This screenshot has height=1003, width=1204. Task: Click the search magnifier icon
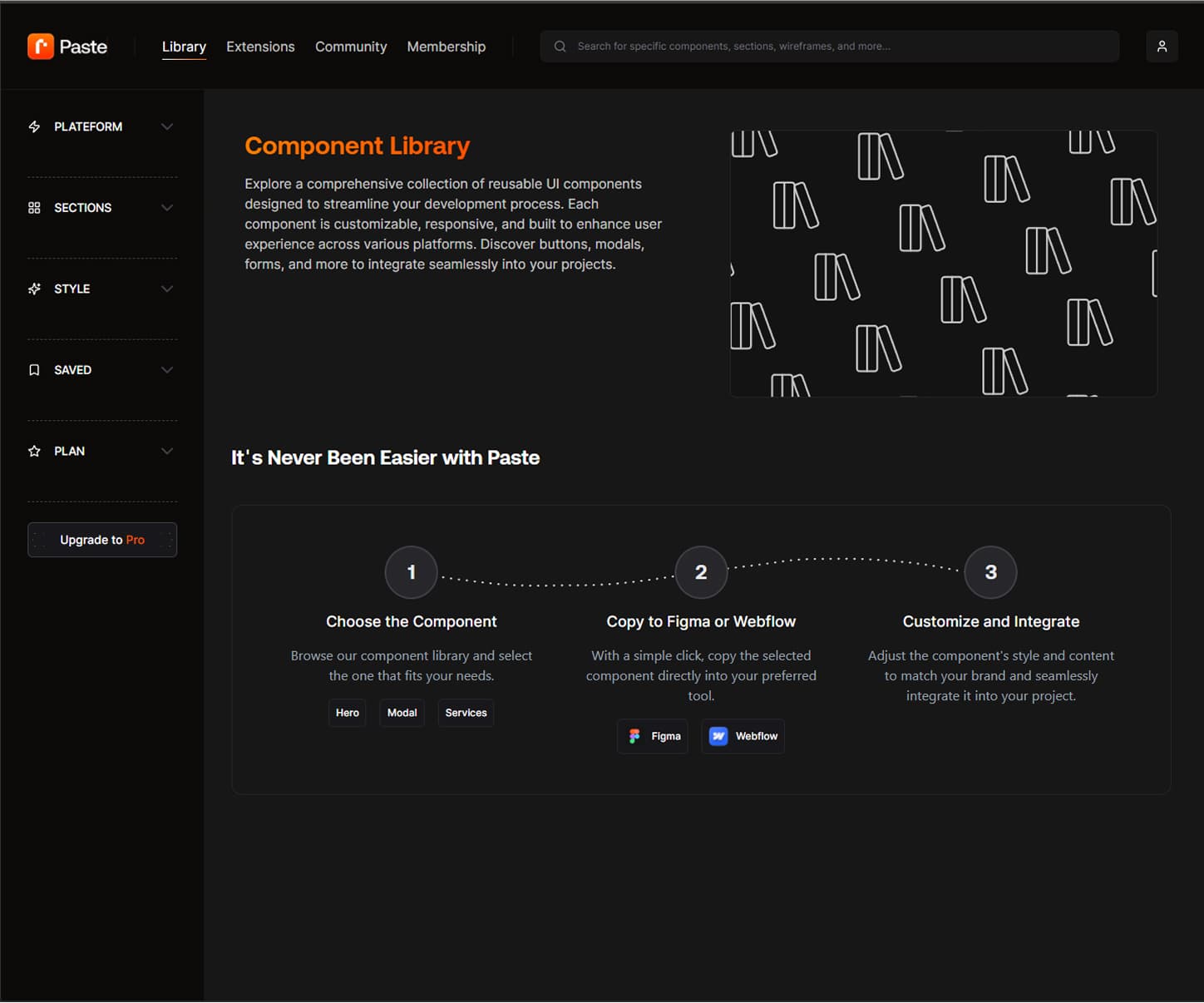(560, 47)
